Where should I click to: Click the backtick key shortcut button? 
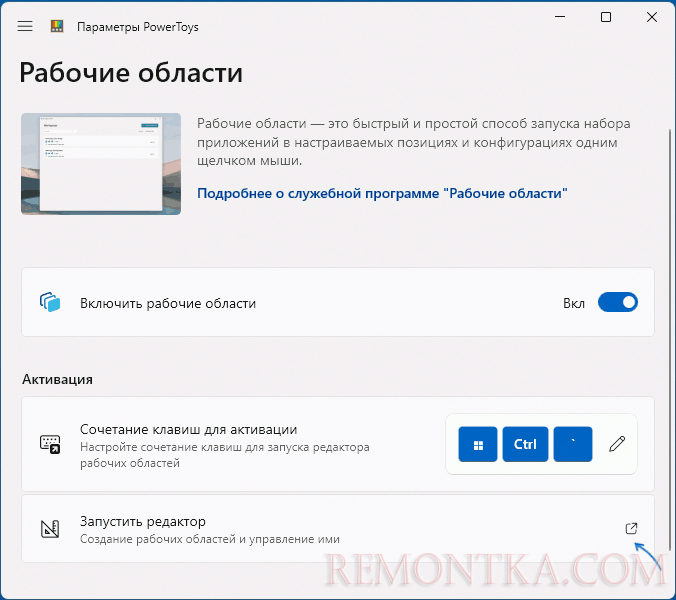[573, 444]
